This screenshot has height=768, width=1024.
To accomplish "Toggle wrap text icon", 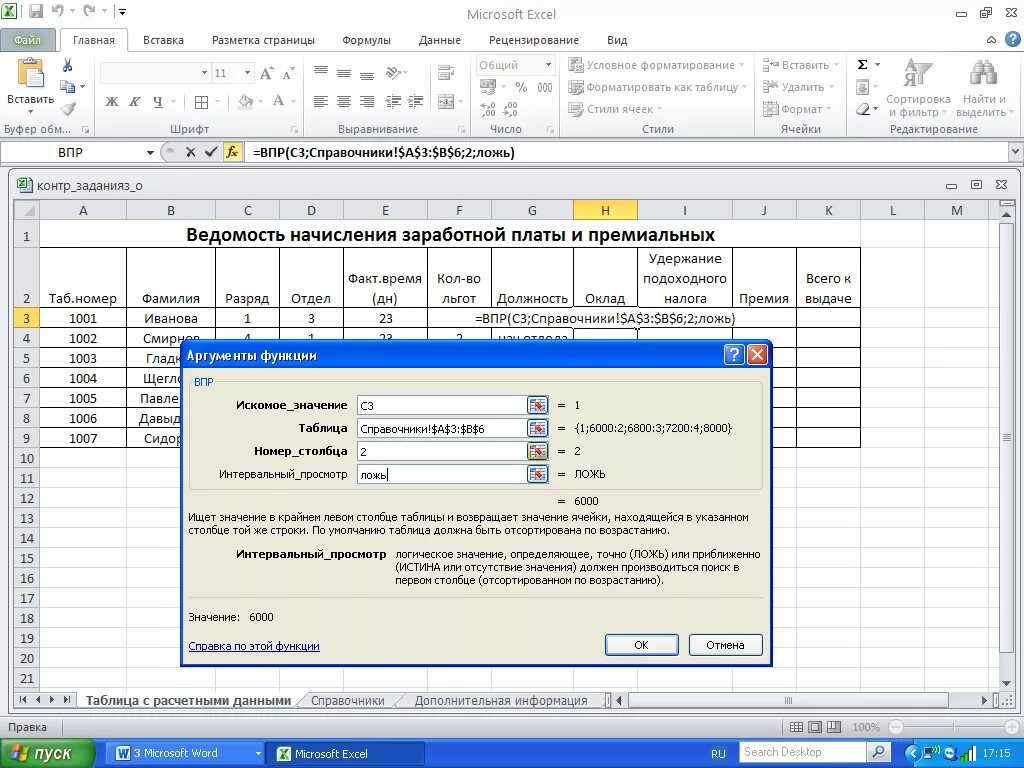I will [x=445, y=72].
